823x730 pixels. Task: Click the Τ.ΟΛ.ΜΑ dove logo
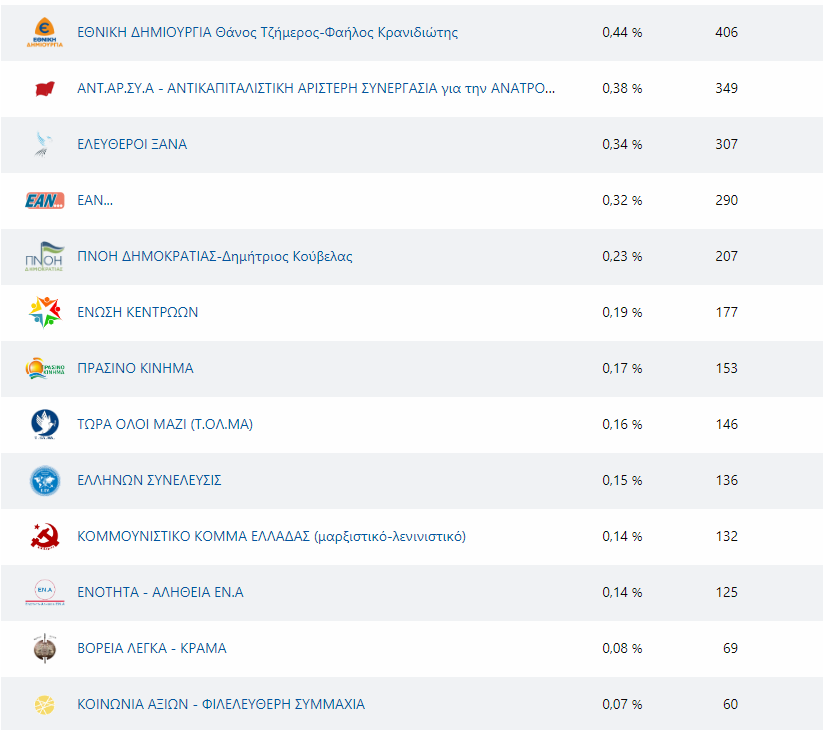click(45, 424)
